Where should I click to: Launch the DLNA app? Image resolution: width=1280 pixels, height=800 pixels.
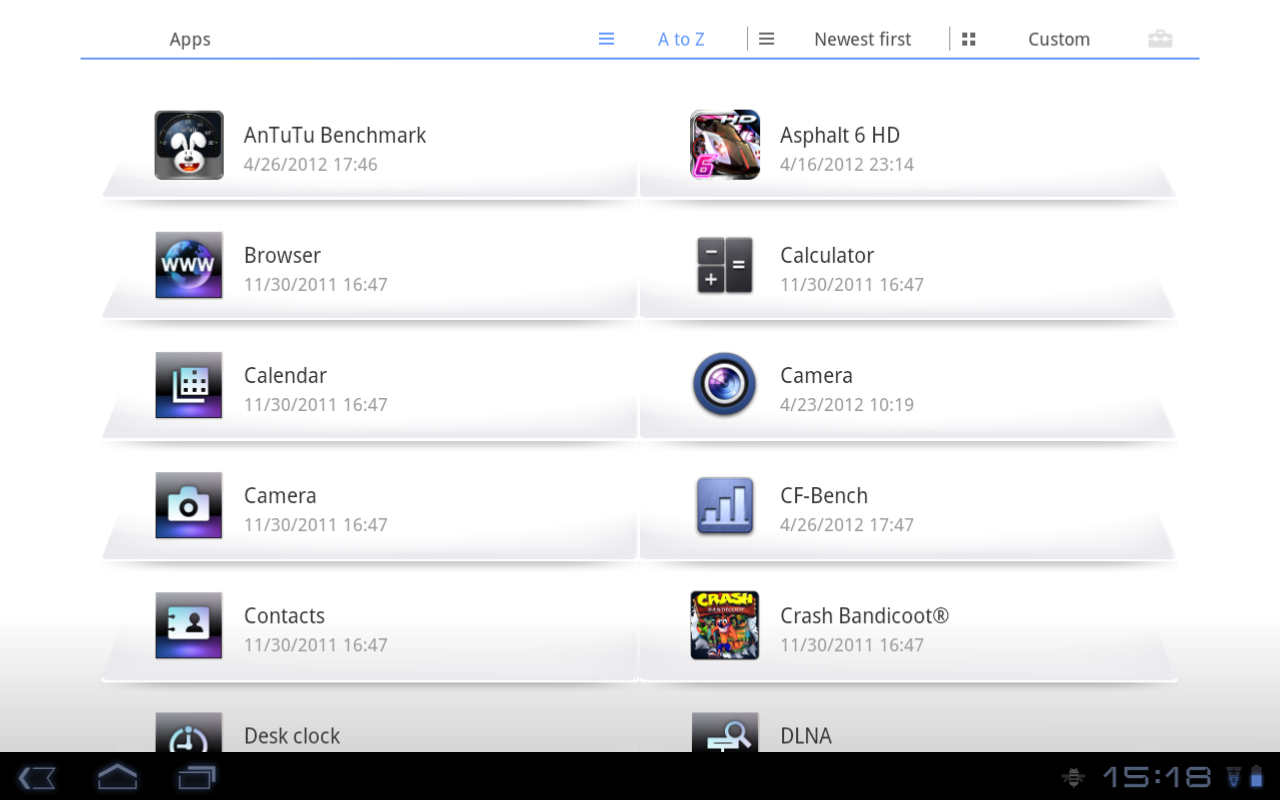tap(805, 735)
